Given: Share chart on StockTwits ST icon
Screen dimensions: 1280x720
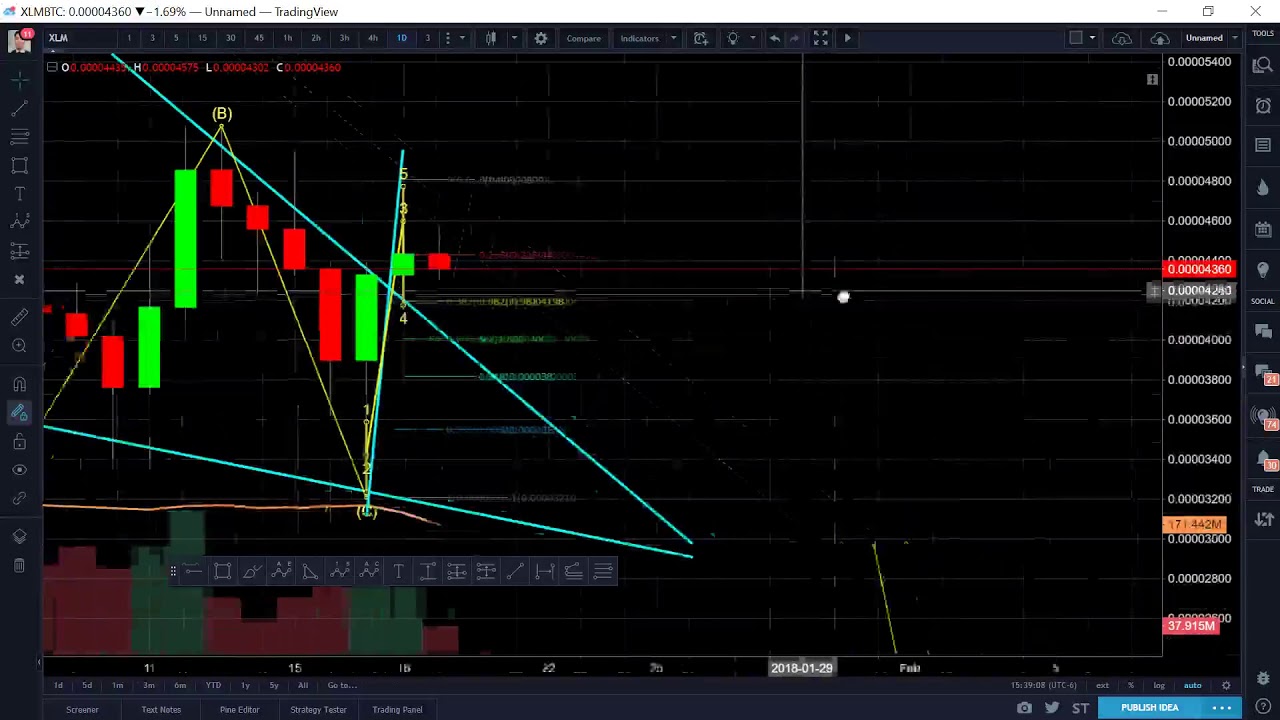Looking at the screenshot, I should coord(1080,708).
